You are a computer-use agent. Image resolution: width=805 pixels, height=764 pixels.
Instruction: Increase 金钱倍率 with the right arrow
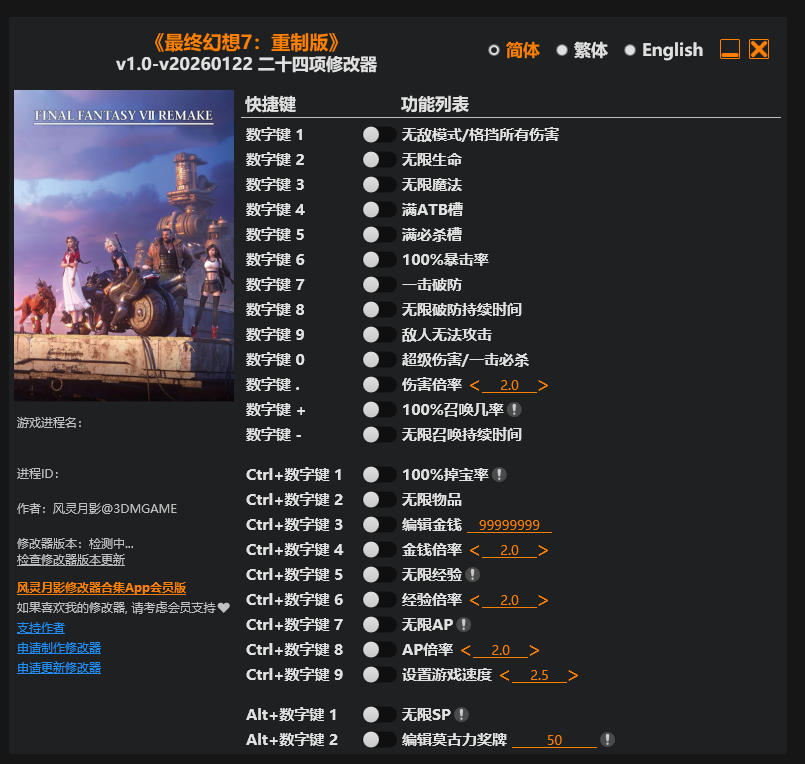(543, 550)
